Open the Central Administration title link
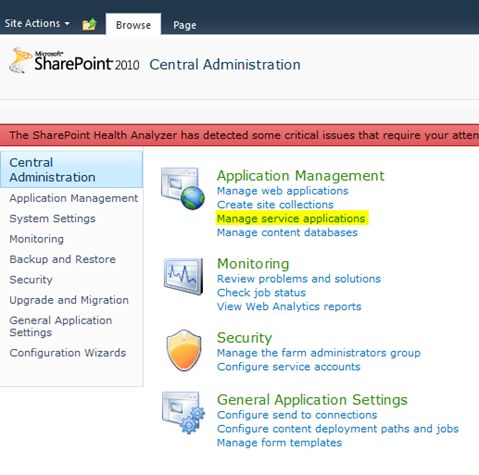This screenshot has height=475, width=479. click(225, 65)
